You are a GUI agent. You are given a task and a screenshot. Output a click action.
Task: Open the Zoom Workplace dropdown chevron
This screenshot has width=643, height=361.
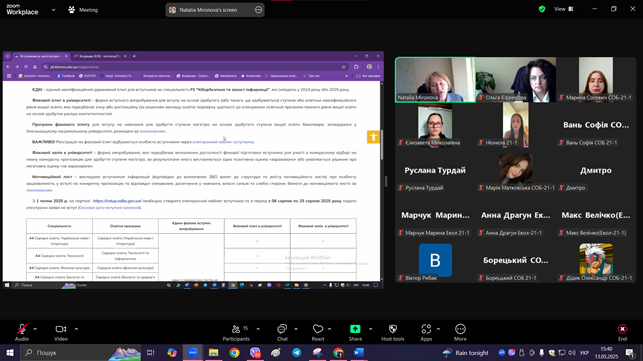53,10
